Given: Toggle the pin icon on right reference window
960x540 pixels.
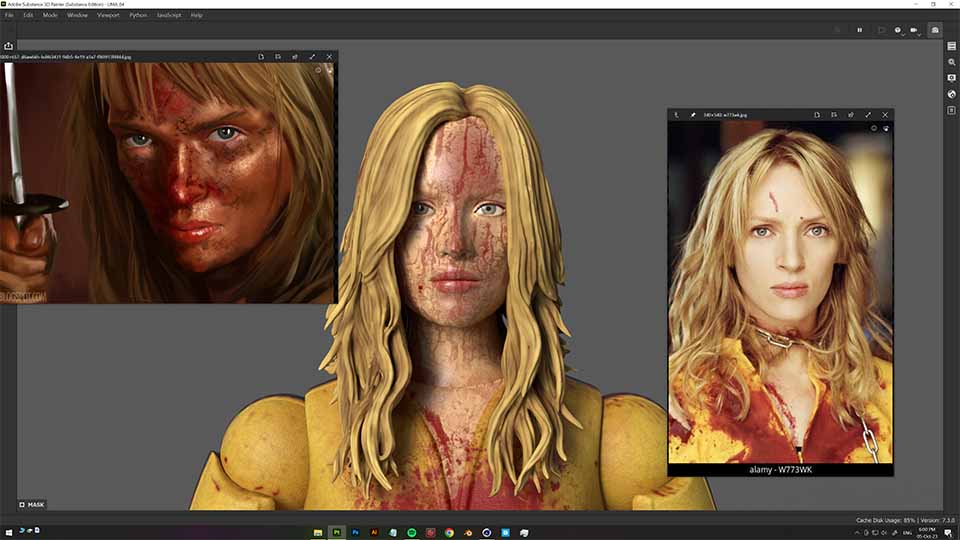Looking at the screenshot, I should 693,115.
